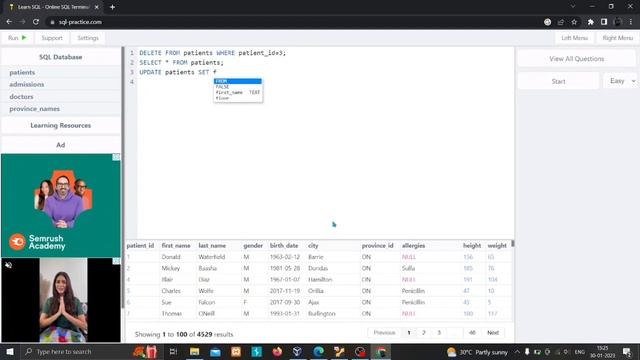Choose FALSE in autocomplete popup
Screen dimensions: 640x360
click(x=238, y=87)
